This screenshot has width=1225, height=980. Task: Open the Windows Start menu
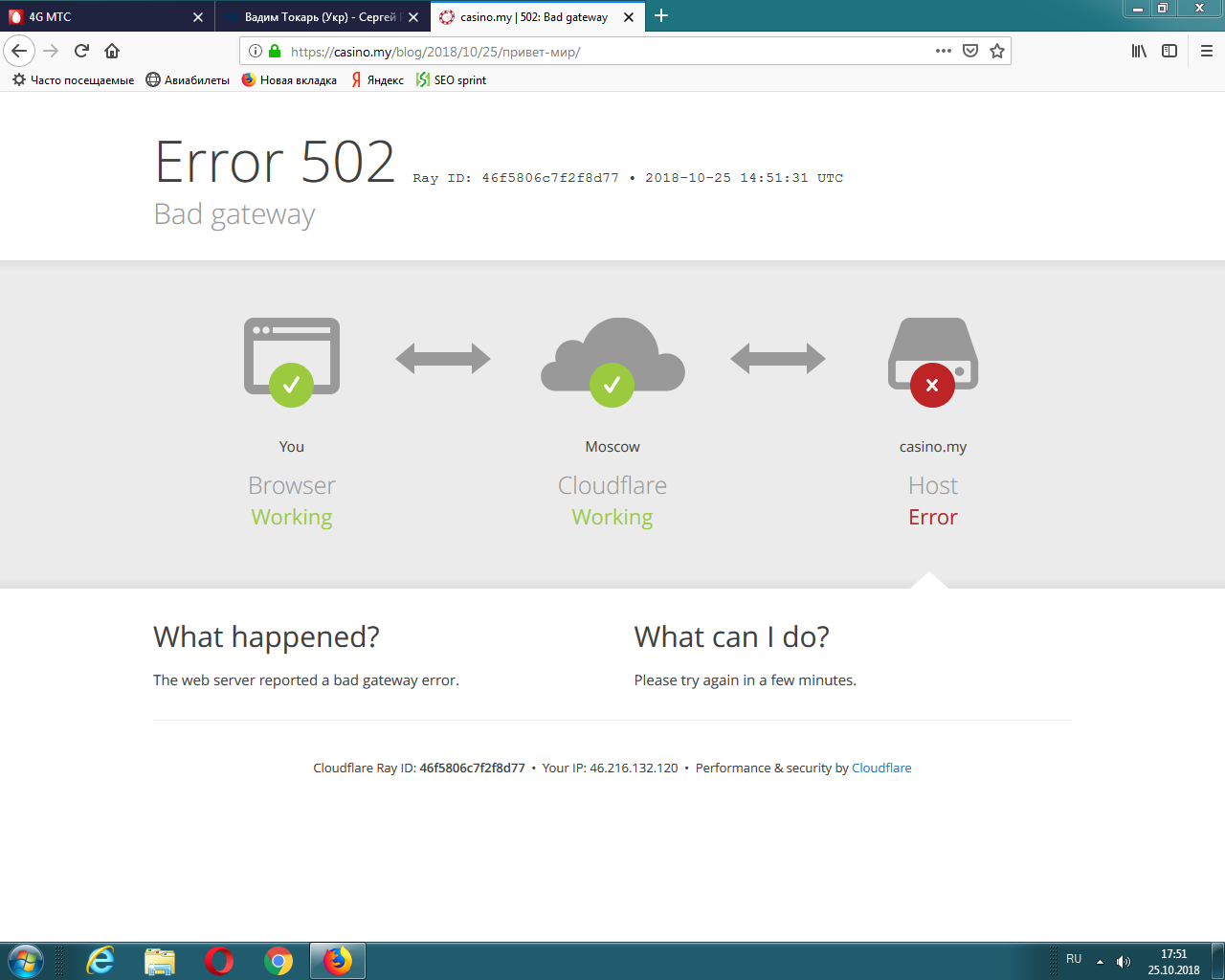click(25, 961)
